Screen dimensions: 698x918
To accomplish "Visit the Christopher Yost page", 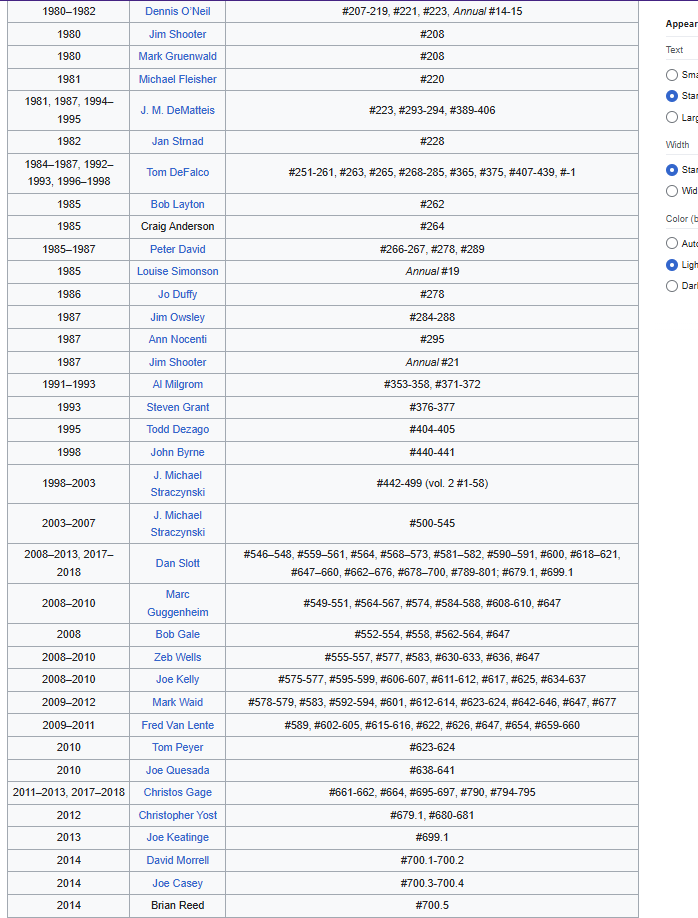I will click(177, 815).
